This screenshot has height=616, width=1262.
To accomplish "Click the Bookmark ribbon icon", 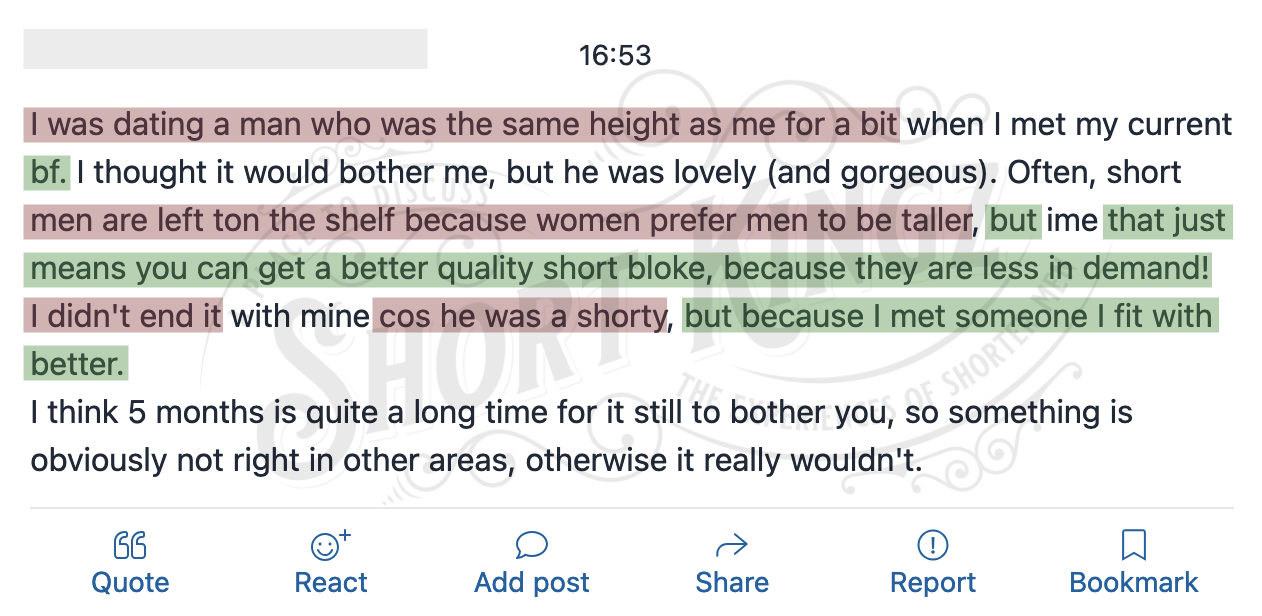I will tap(1134, 545).
